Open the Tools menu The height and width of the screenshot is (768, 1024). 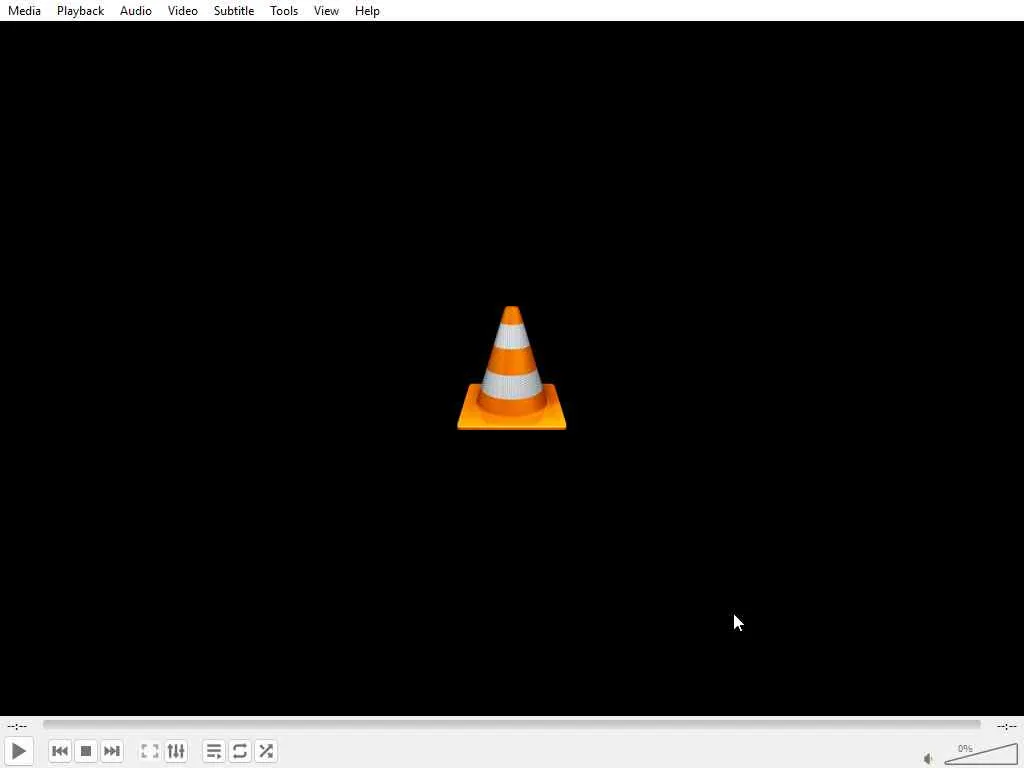284,10
